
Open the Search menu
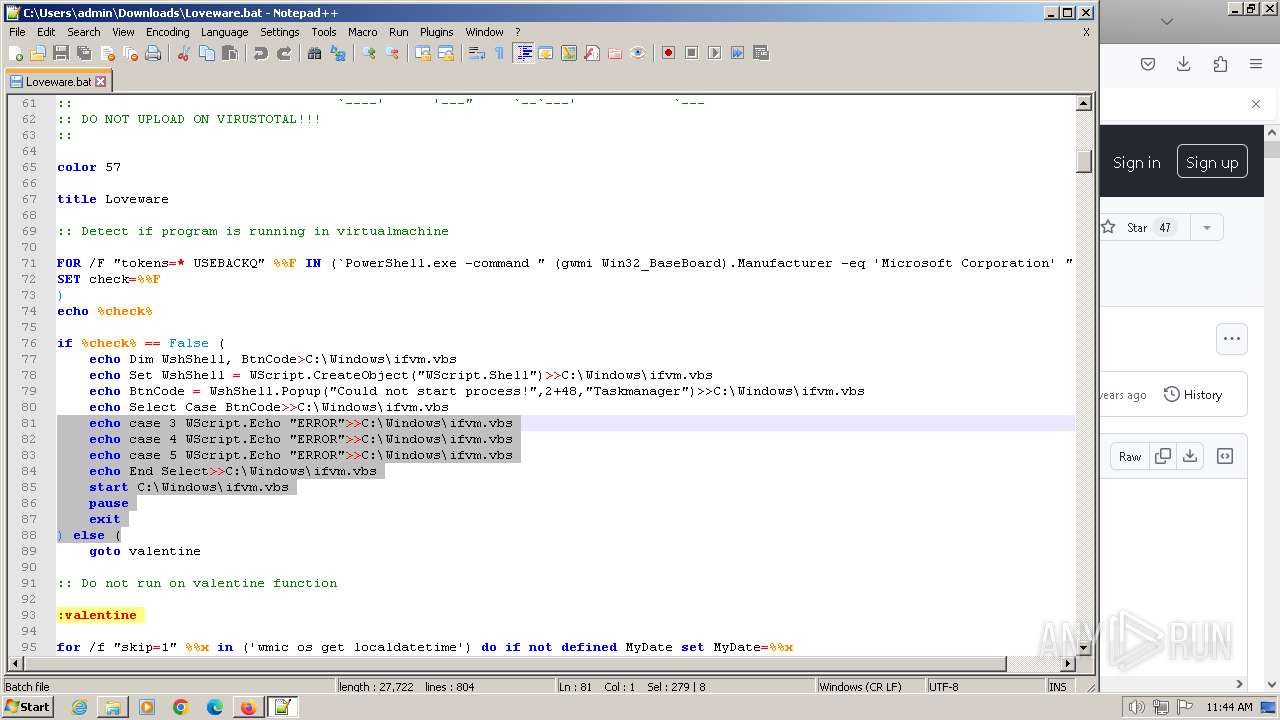click(84, 32)
